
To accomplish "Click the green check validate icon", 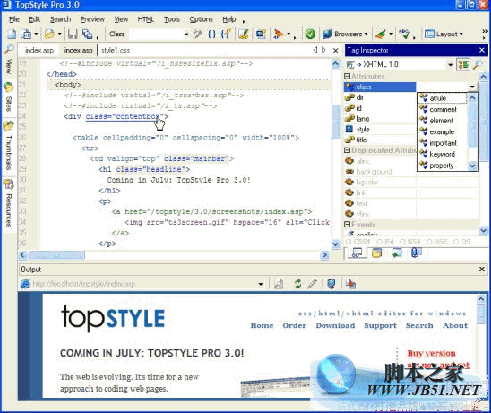I will point(310,34).
